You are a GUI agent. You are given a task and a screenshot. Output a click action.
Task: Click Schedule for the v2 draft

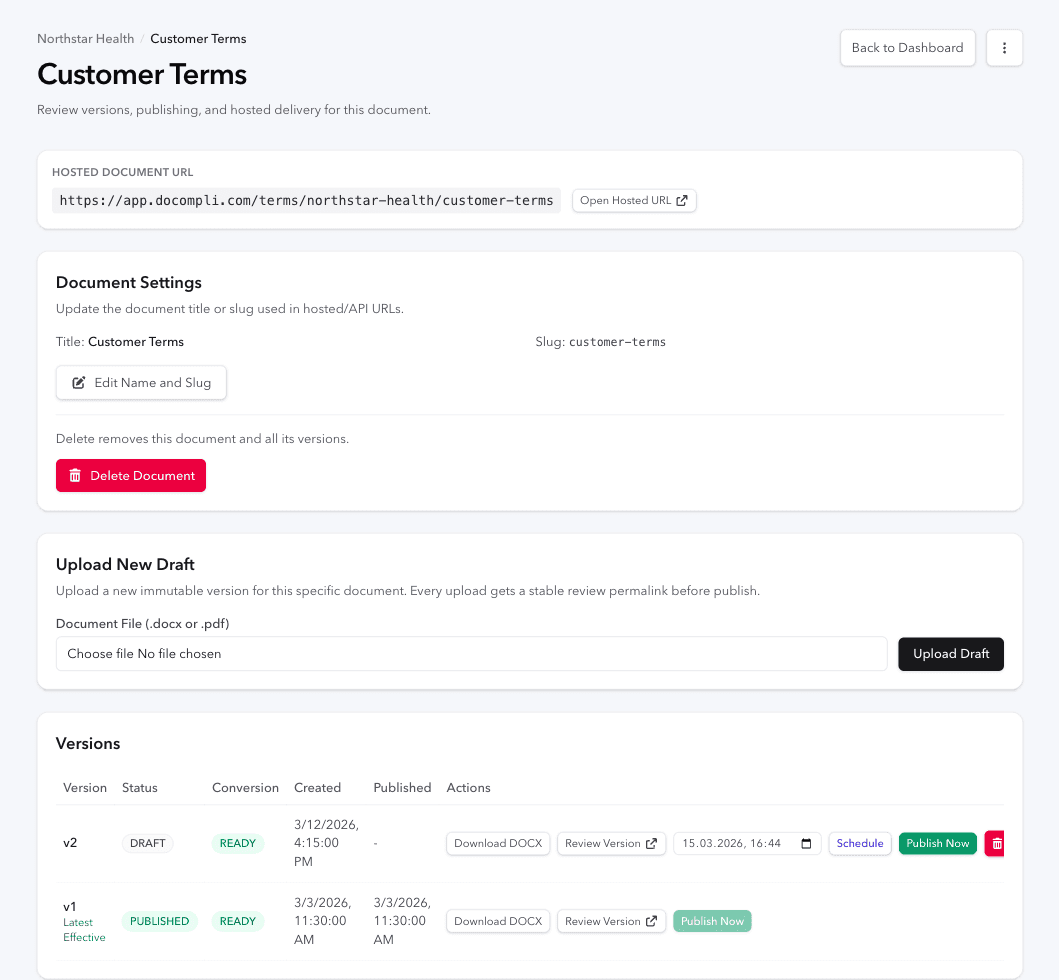click(x=859, y=844)
